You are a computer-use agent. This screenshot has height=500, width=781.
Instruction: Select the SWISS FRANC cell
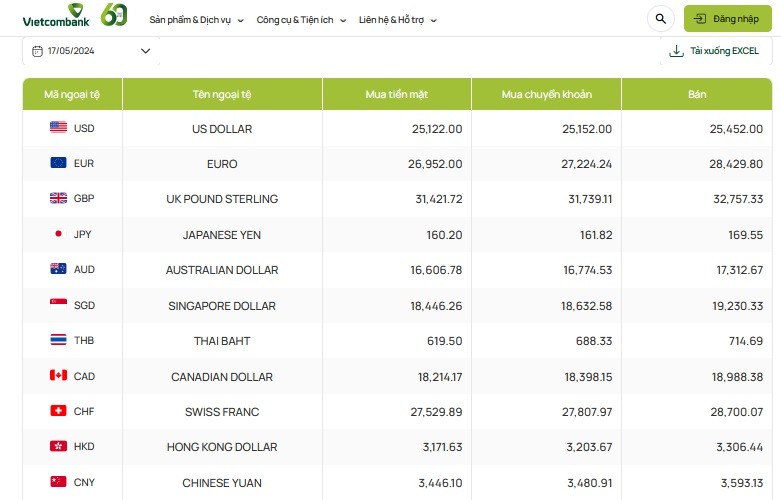(222, 412)
